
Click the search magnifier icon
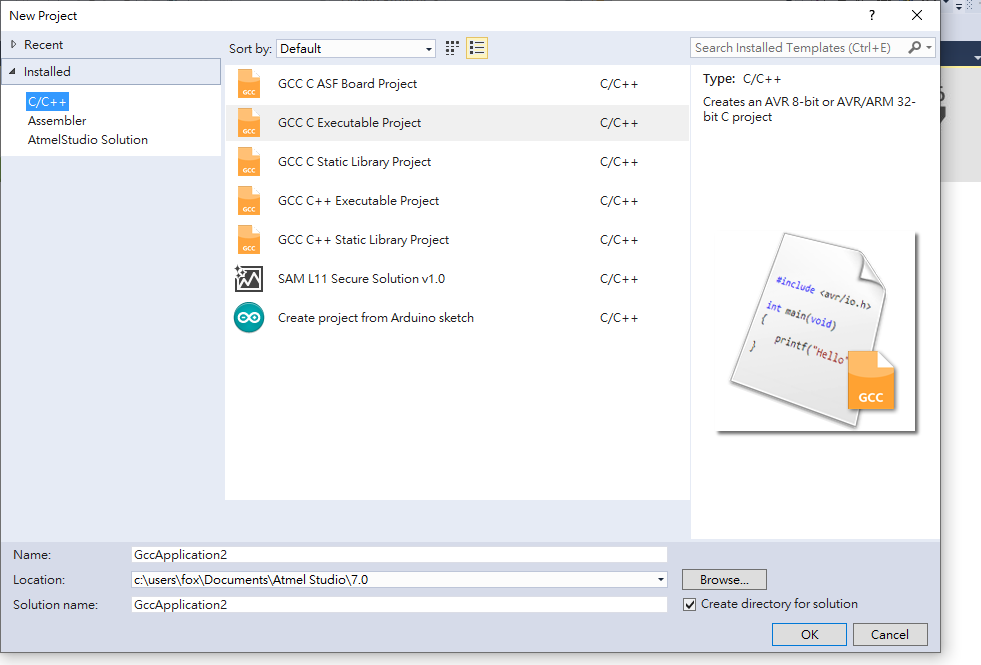click(x=915, y=48)
